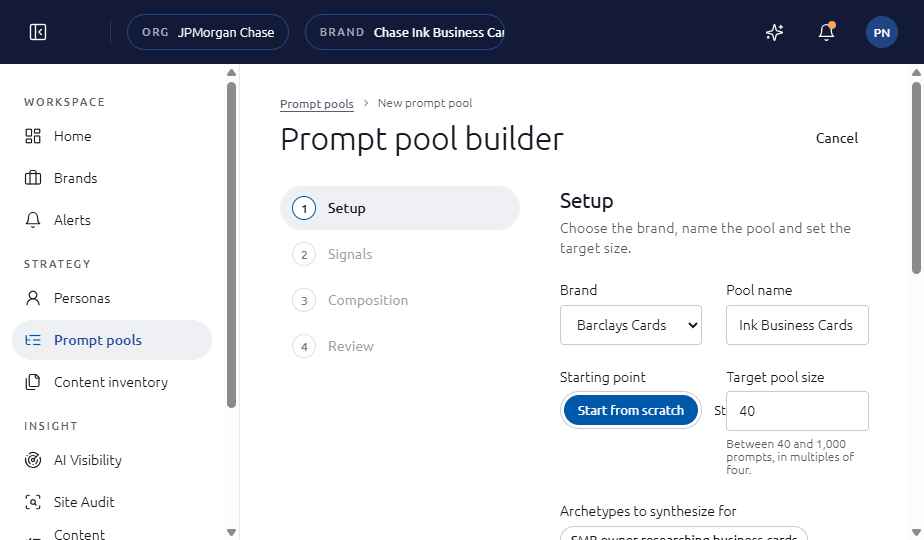Screen dimensions: 924x540
Task: Click the Site Audit scan icon
Action: tap(33, 502)
